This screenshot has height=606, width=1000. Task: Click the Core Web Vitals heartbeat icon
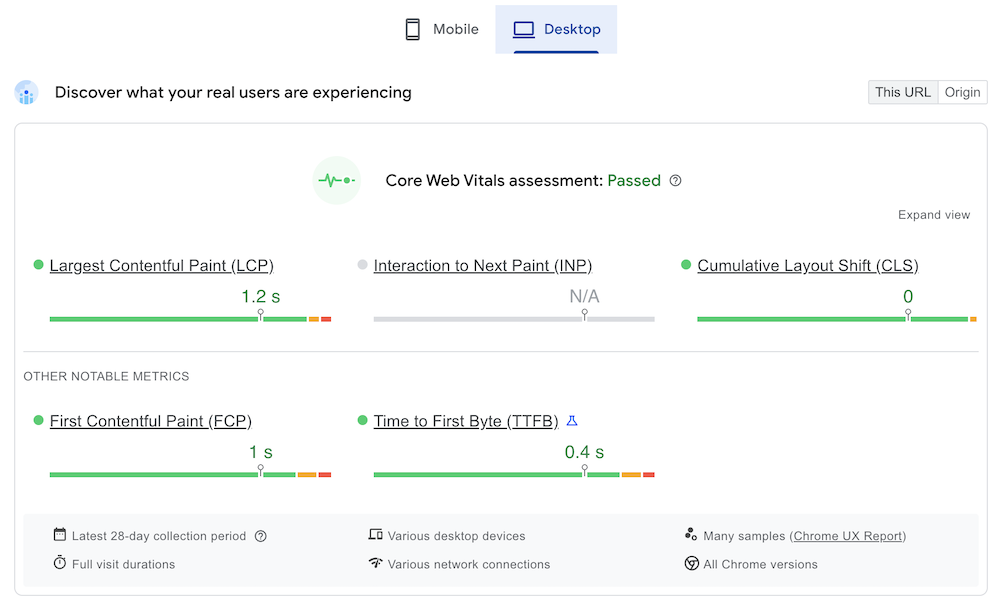[337, 180]
